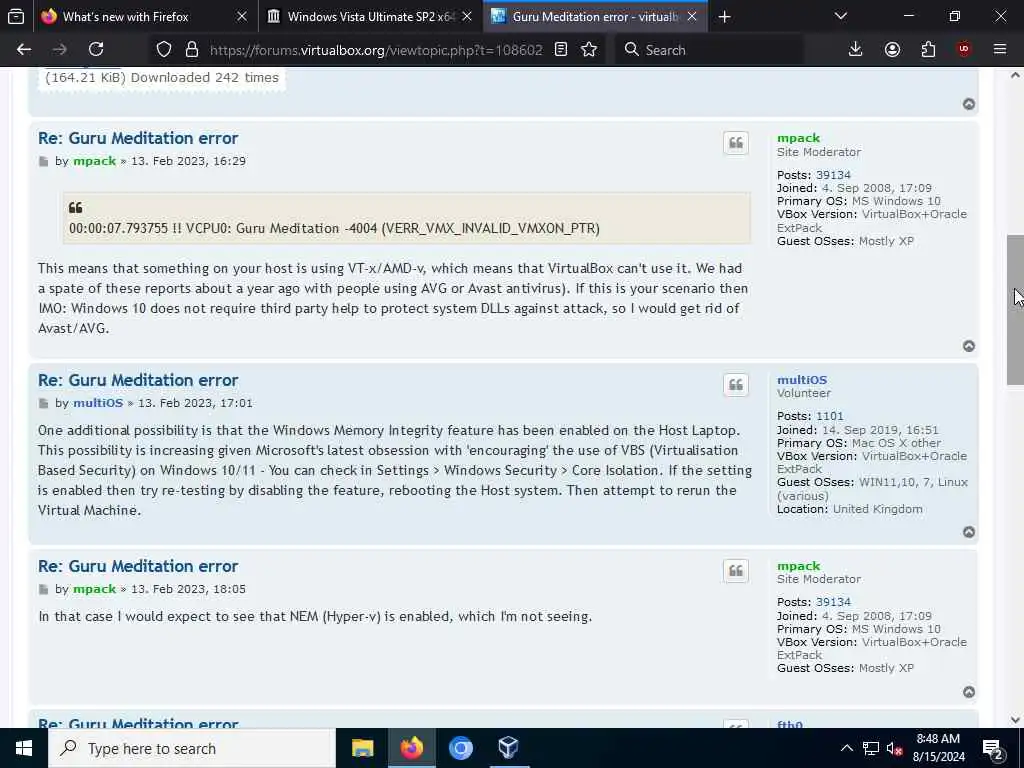Click the page vertical scrollbar thumb
The height and width of the screenshot is (768, 1024).
(x=1015, y=310)
